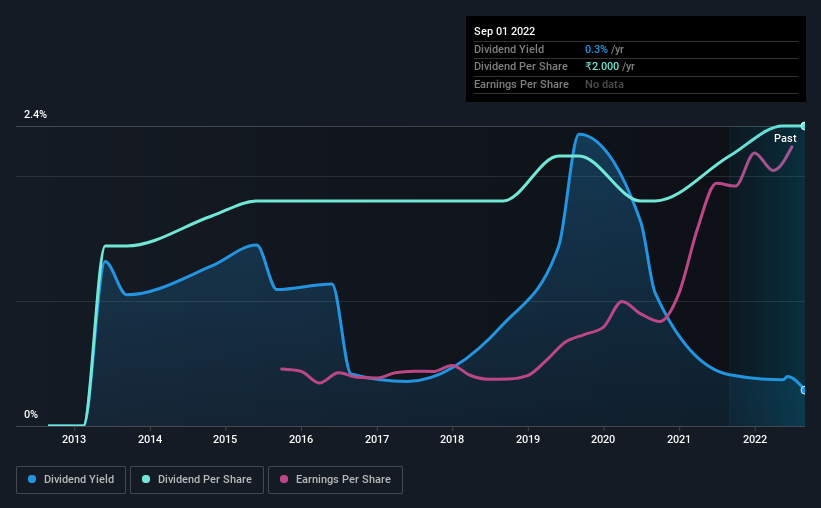This screenshot has width=821, height=508.
Task: Click the Dividend Per Share label in tooltip
Action: [520, 67]
